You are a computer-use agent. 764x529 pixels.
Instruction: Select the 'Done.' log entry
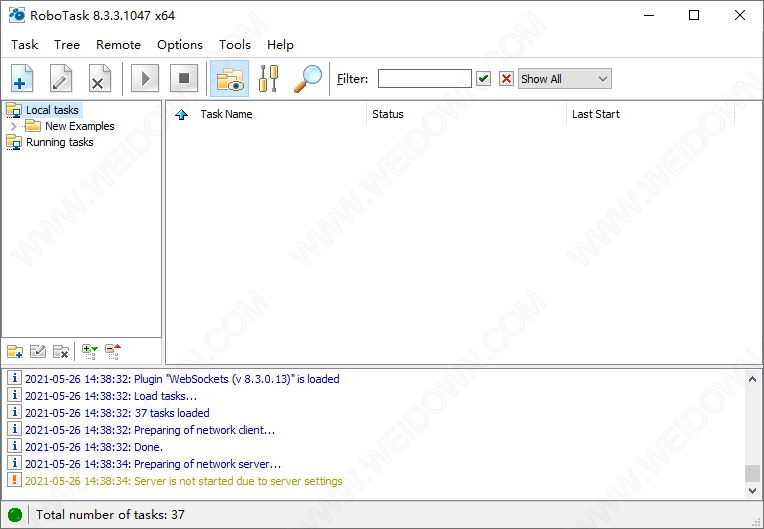tap(94, 447)
